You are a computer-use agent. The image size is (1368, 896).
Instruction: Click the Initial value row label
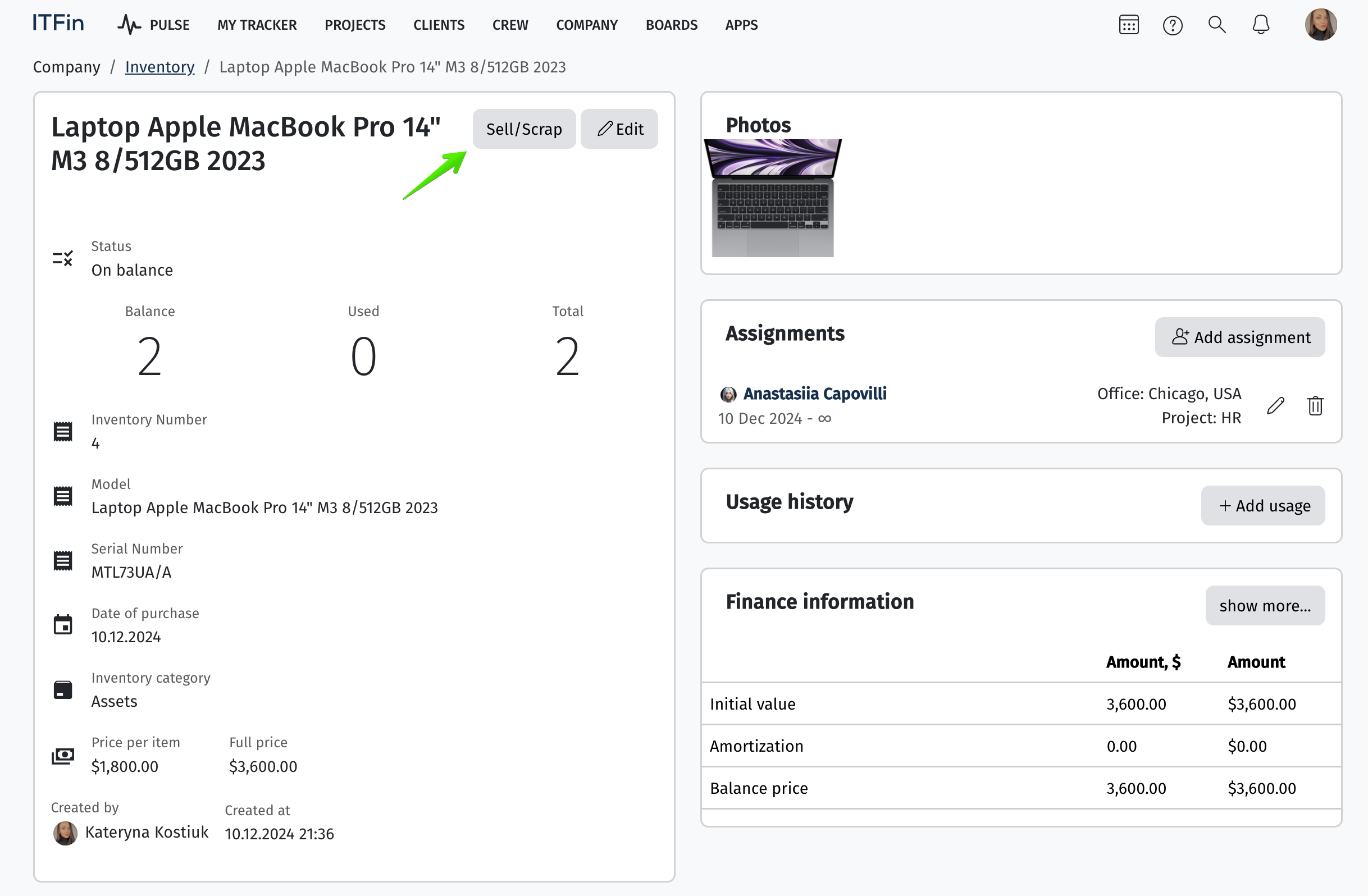[x=753, y=704]
